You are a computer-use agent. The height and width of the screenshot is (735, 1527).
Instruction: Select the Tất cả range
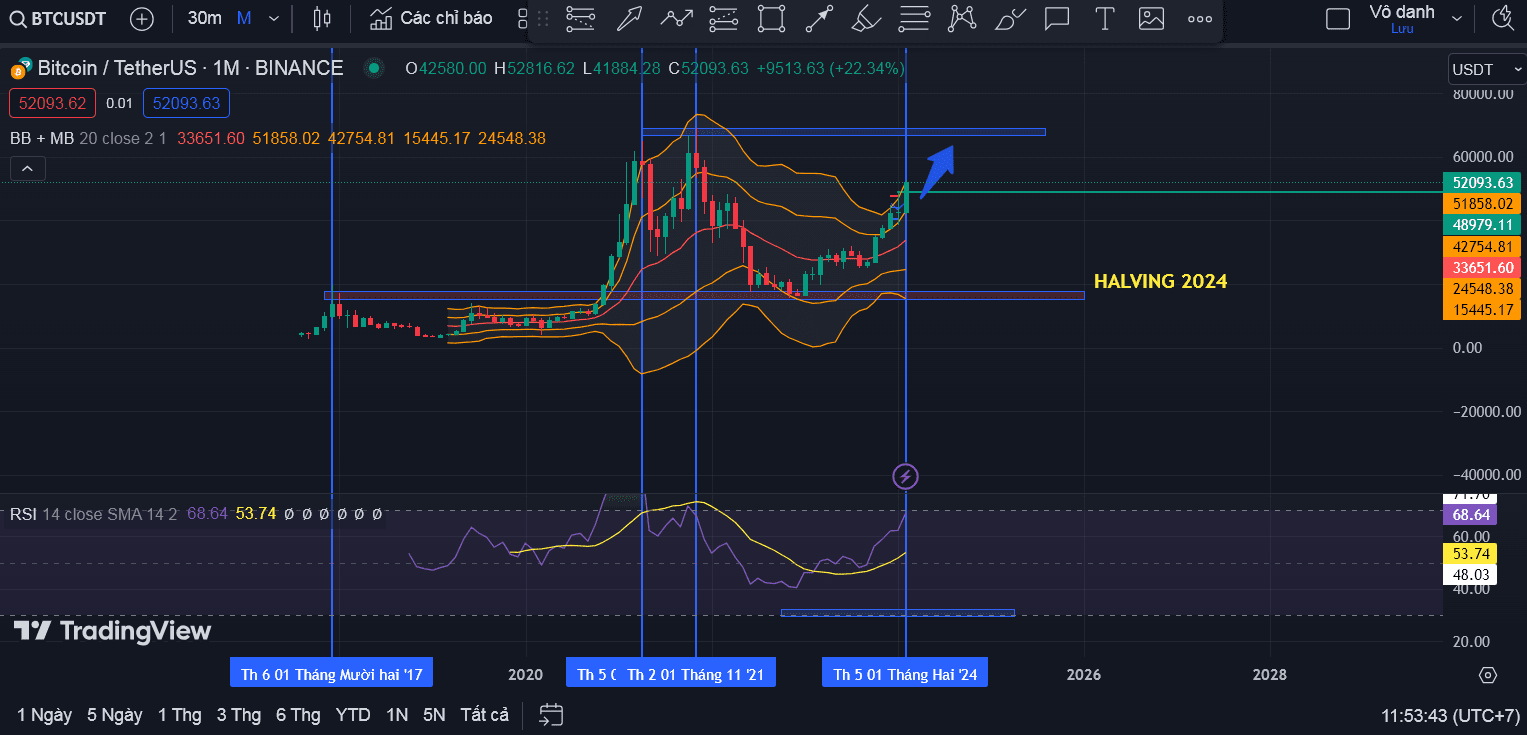tap(485, 715)
